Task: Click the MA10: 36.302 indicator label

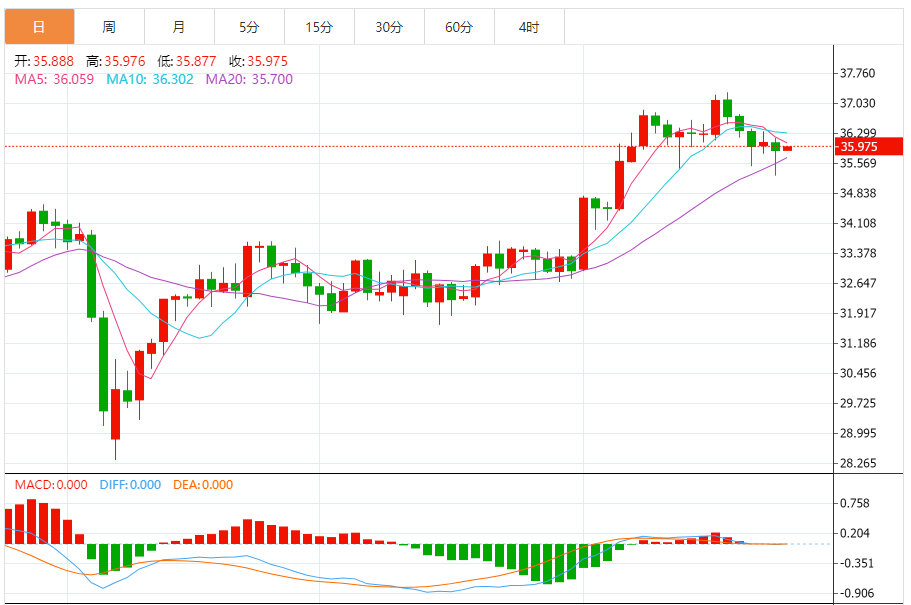Action: click(149, 79)
